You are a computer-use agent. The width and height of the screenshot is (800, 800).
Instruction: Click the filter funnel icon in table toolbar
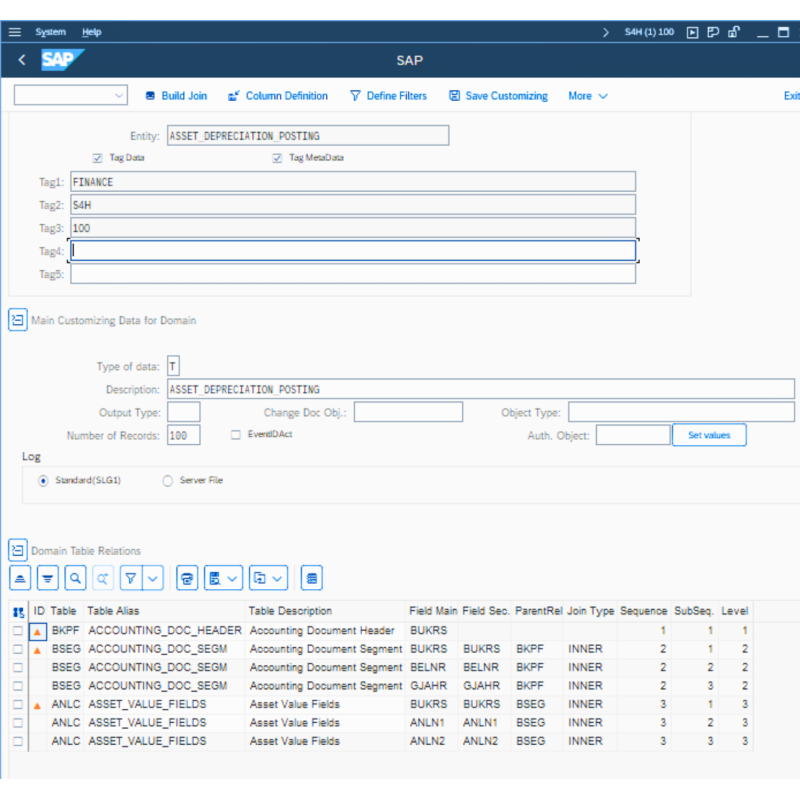tap(130, 578)
